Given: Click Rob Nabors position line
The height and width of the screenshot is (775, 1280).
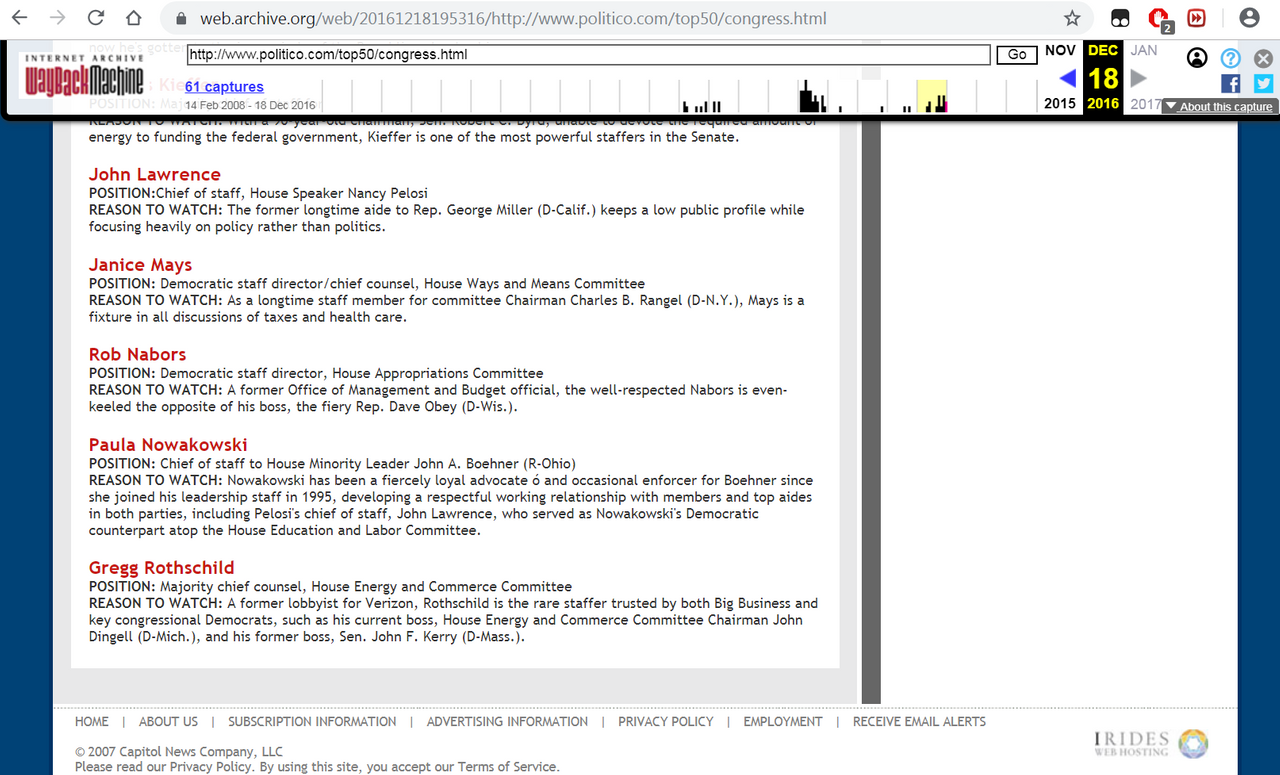Looking at the screenshot, I should tap(316, 373).
